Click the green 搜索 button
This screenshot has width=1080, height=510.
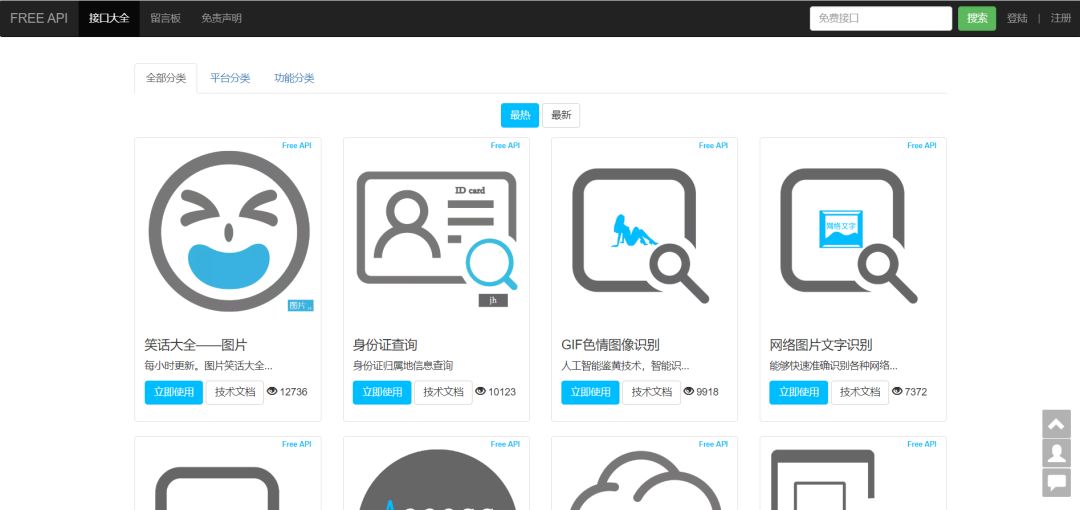click(x=977, y=19)
